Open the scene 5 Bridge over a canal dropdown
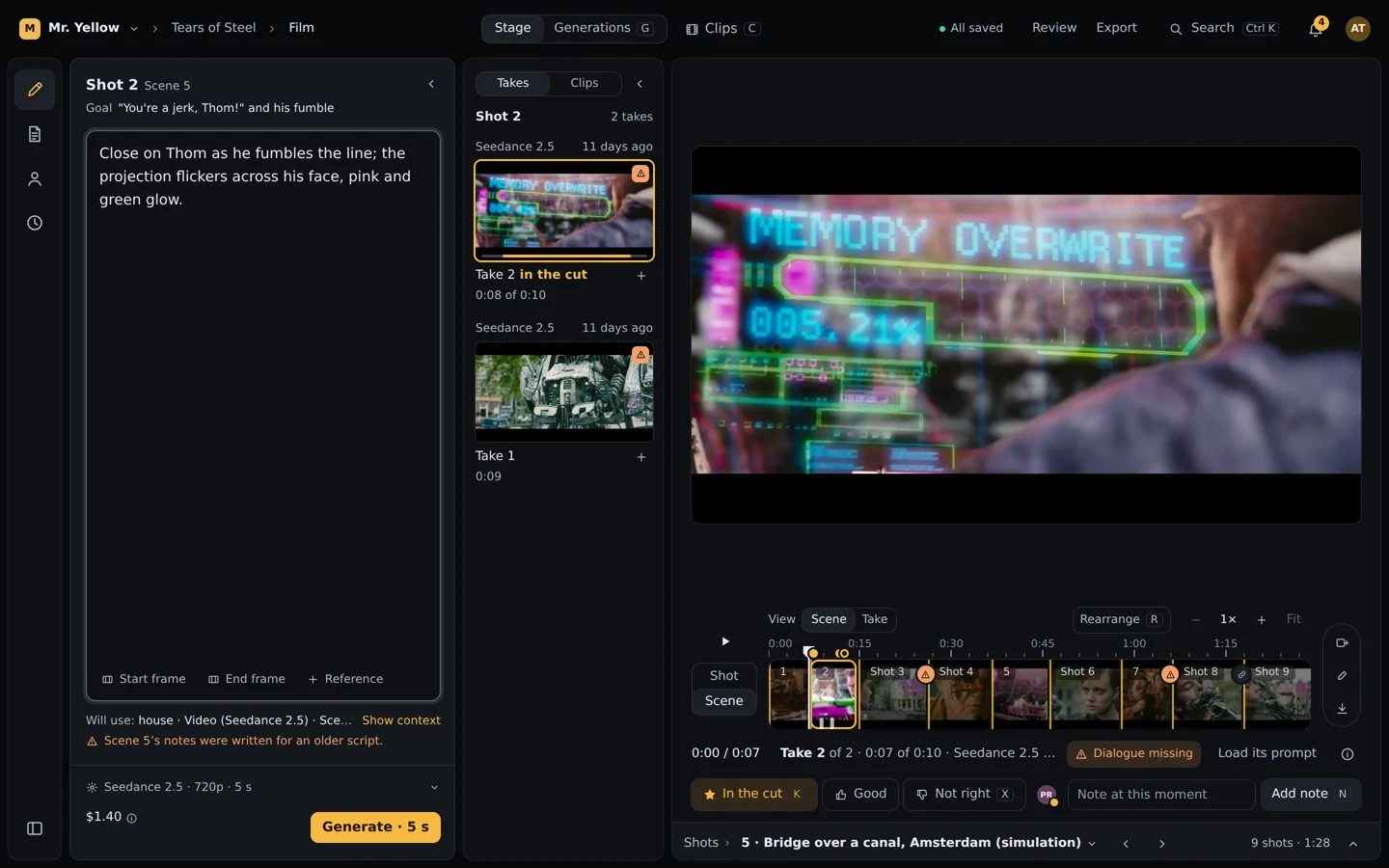1389x868 pixels. point(918,843)
